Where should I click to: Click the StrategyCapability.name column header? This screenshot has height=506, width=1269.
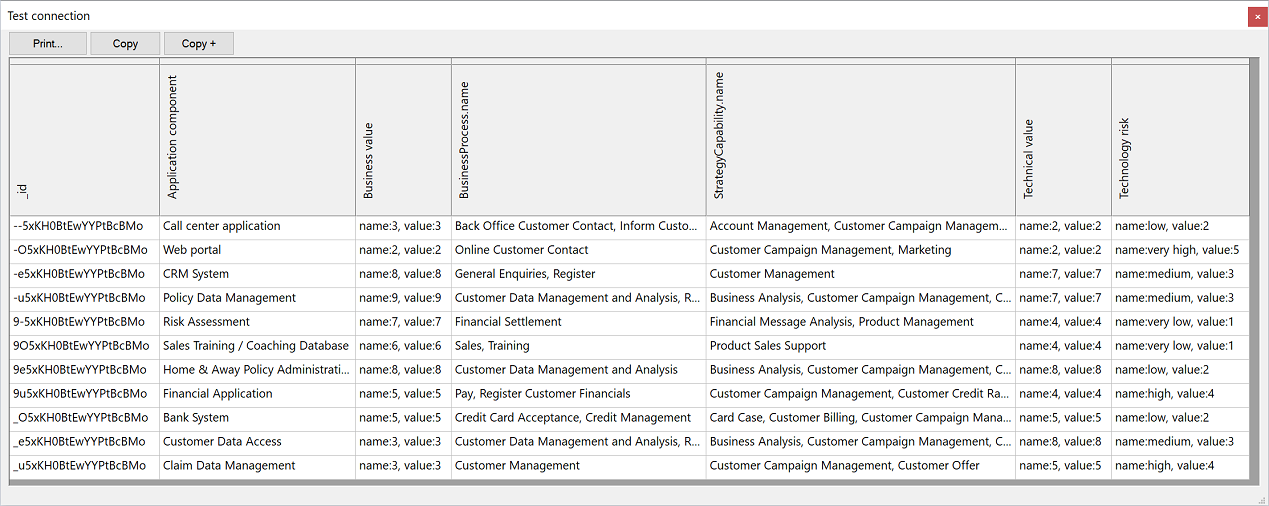point(860,140)
